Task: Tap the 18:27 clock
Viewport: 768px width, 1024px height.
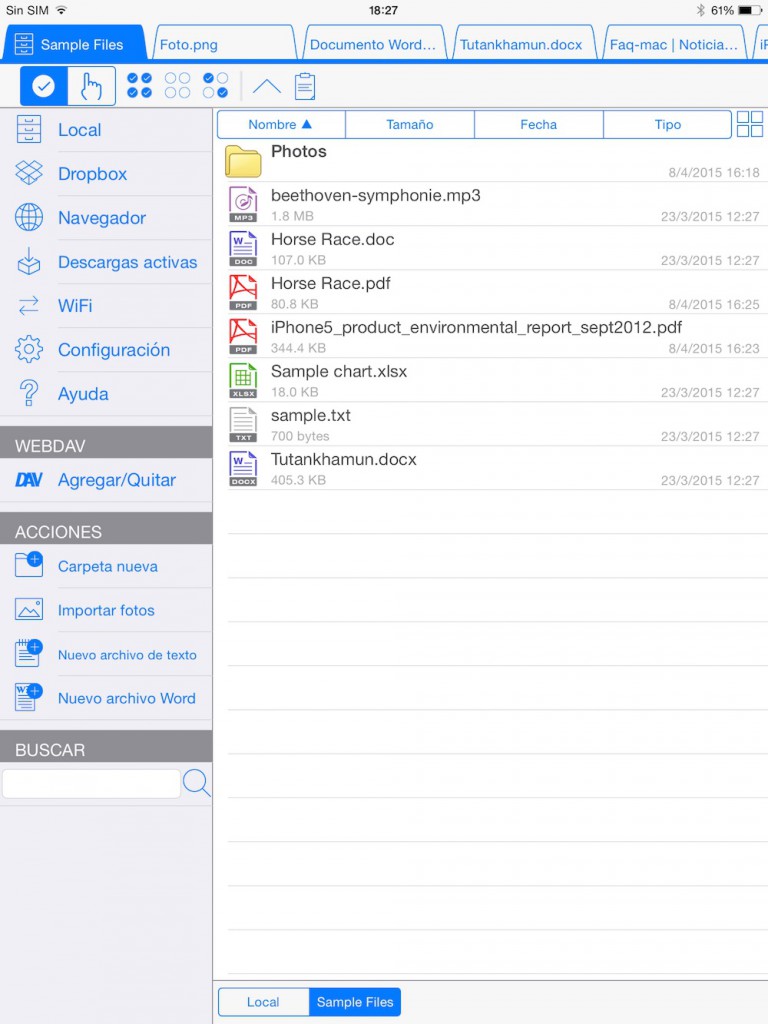Action: [x=383, y=10]
